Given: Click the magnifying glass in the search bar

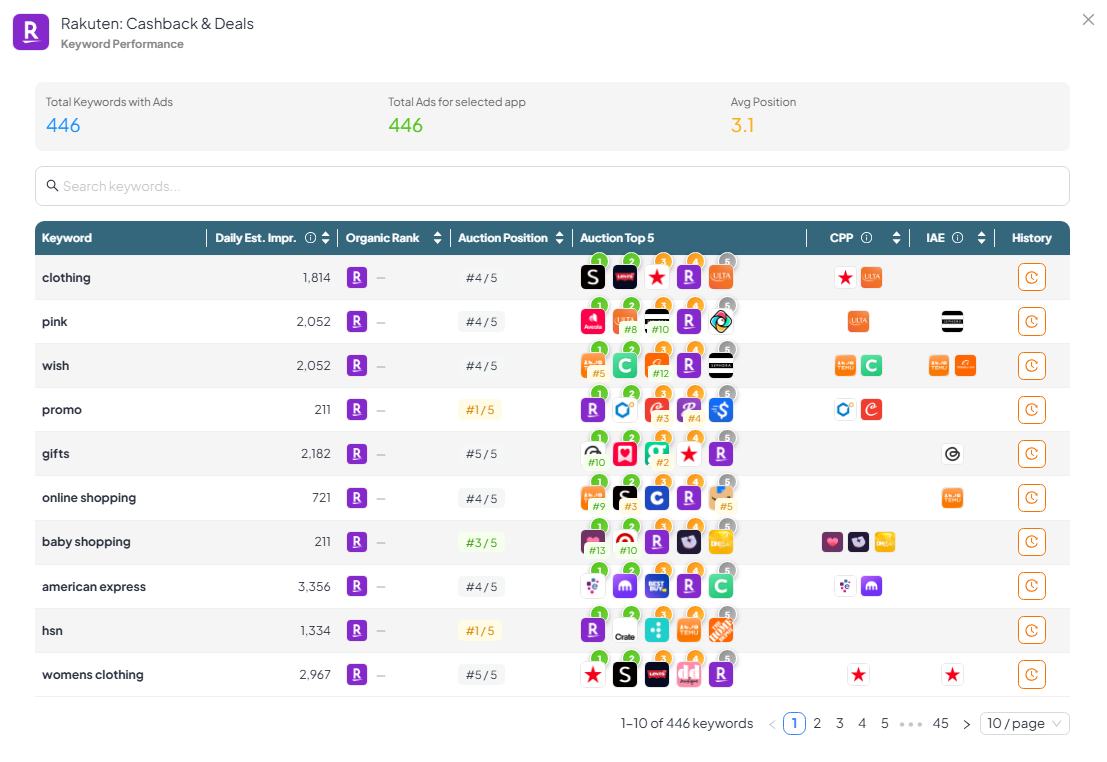Looking at the screenshot, I should [52, 186].
